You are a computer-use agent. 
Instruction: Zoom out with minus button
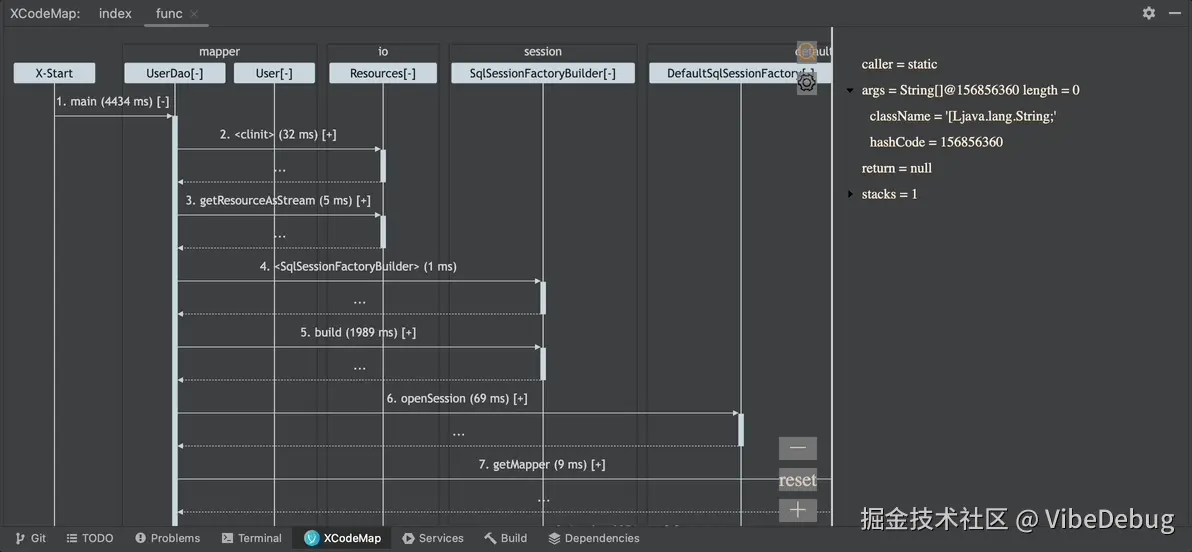point(797,448)
